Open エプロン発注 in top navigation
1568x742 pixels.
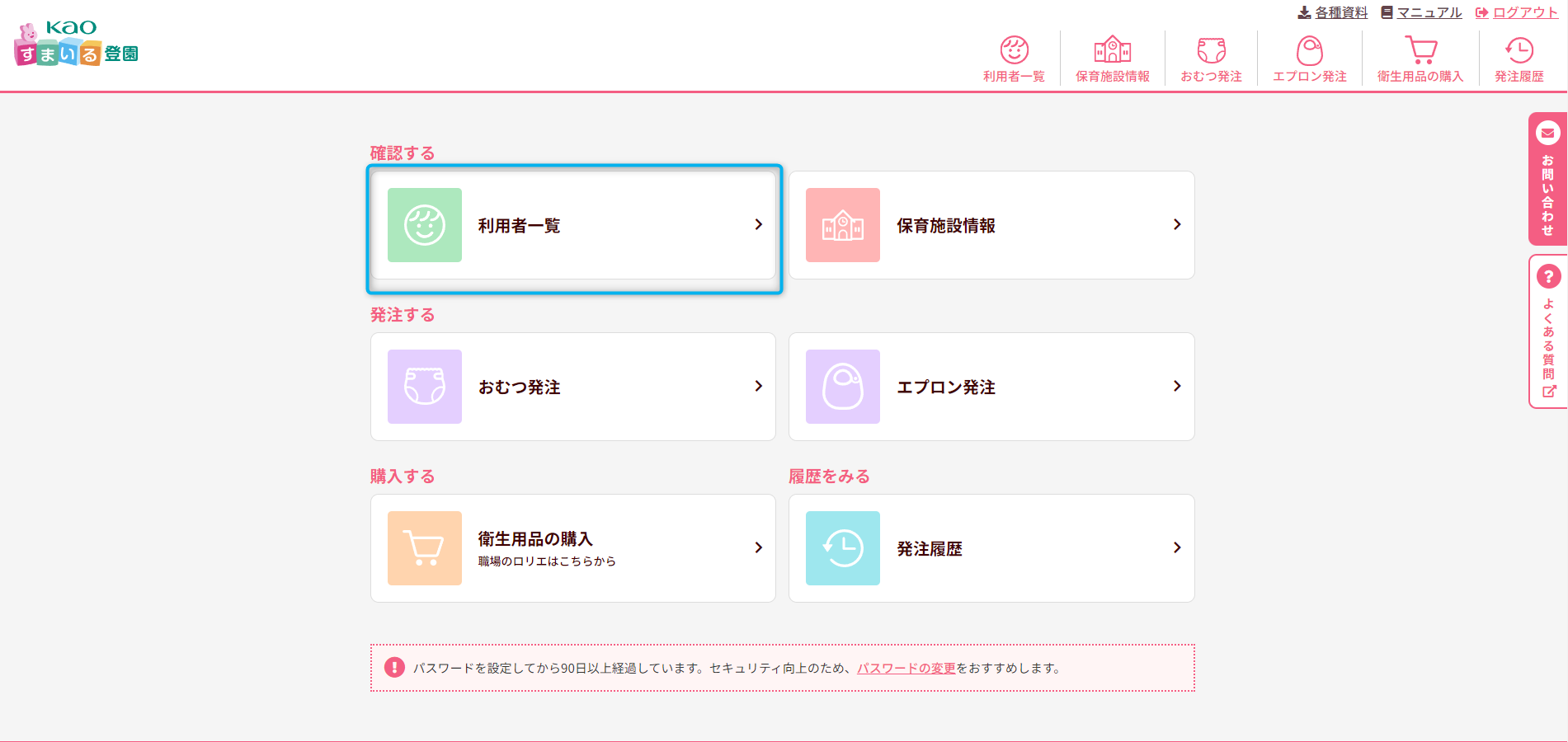click(x=1309, y=59)
